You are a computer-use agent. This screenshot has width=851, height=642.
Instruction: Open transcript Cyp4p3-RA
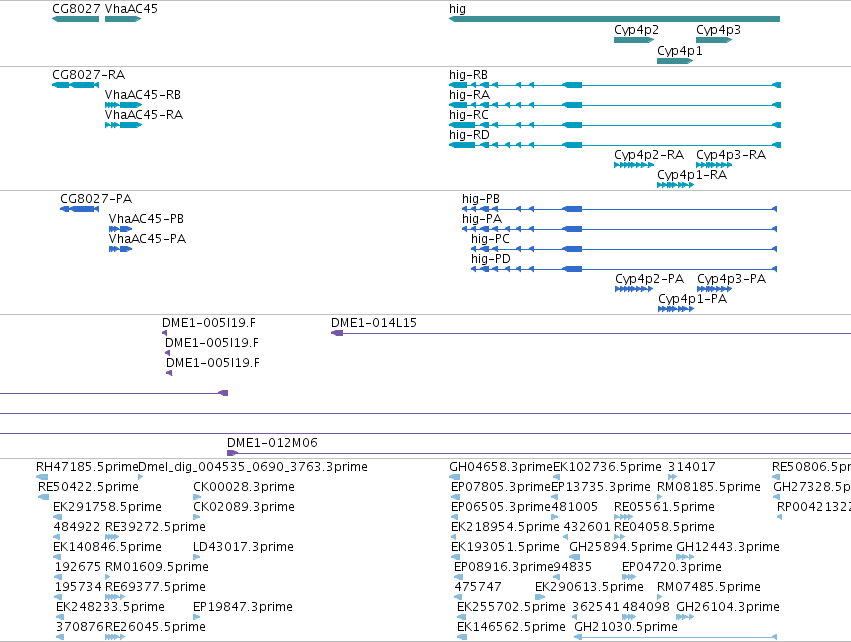[x=714, y=165]
